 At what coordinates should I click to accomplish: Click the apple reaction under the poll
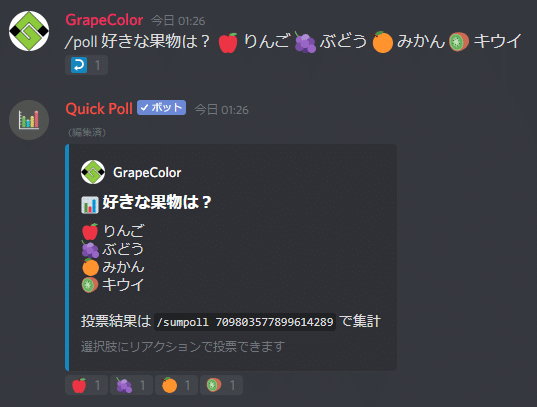pyautogui.click(x=86, y=385)
